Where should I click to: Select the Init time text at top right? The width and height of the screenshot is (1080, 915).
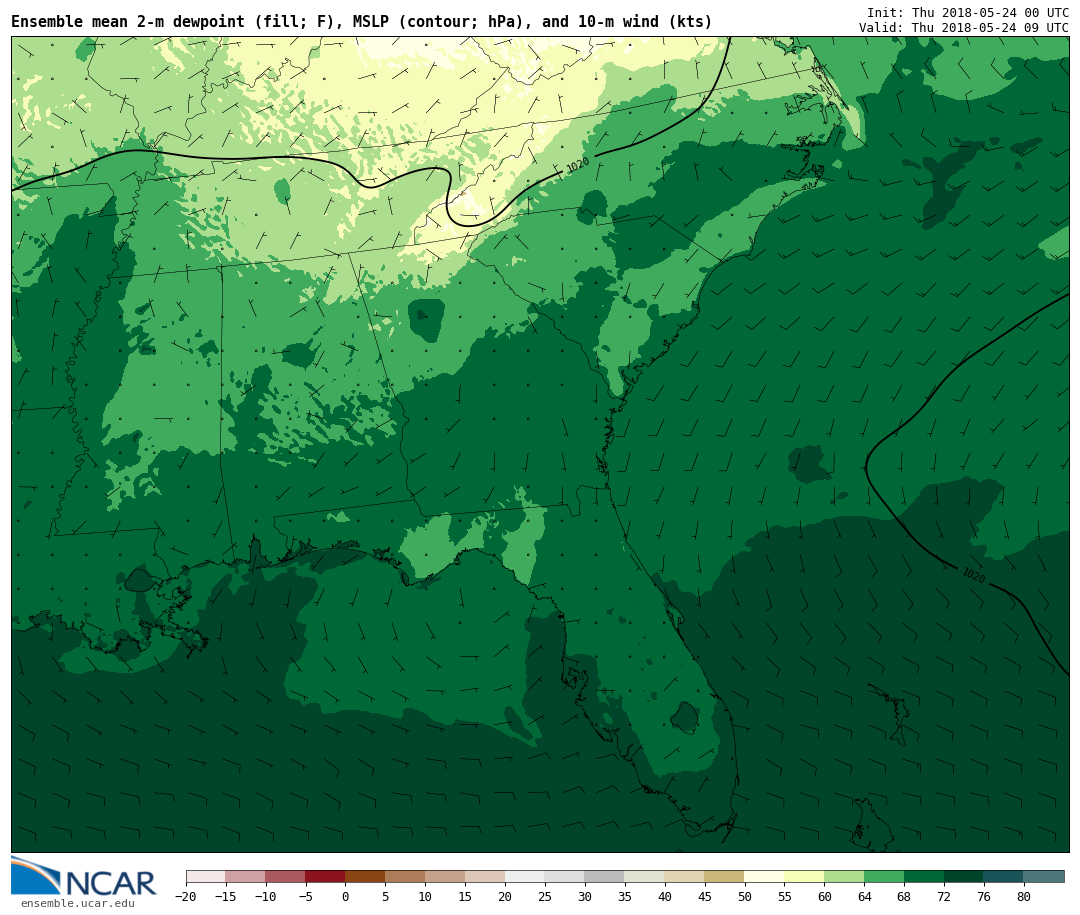[x=967, y=13]
